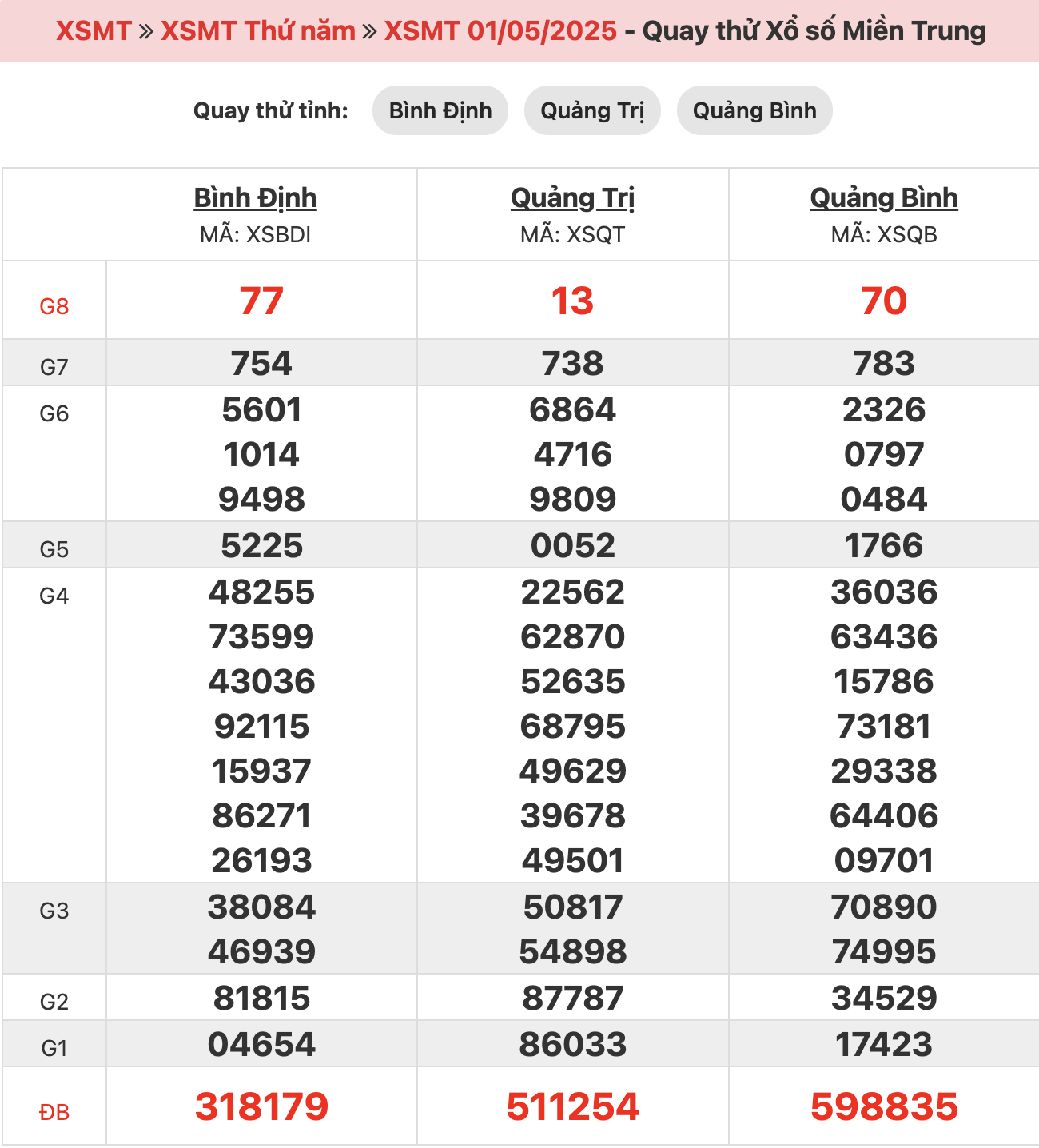1039x1148 pixels.
Task: Select the ĐB prize row label
Action: (x=54, y=1112)
